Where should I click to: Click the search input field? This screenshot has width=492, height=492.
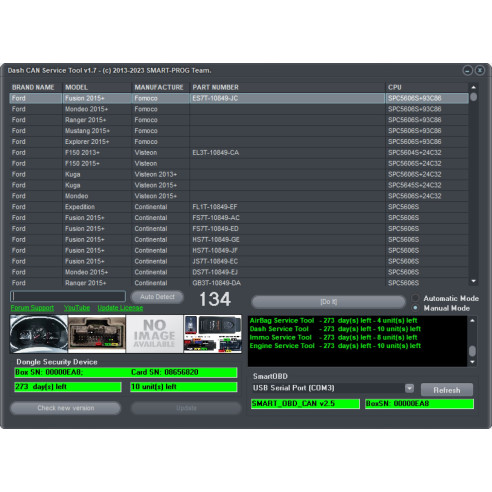click(x=68, y=296)
